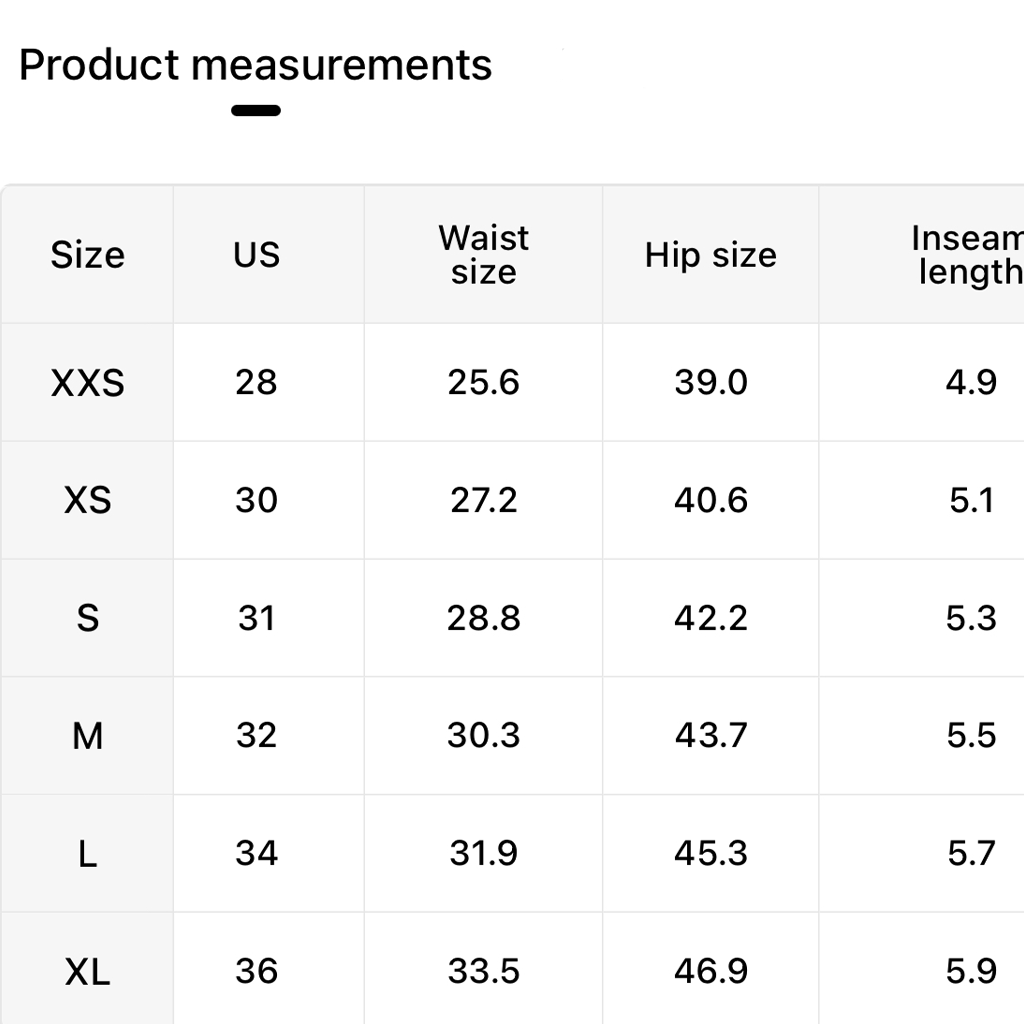This screenshot has width=1024, height=1024.
Task: Click the Inseam length column header
Action: [x=966, y=255]
